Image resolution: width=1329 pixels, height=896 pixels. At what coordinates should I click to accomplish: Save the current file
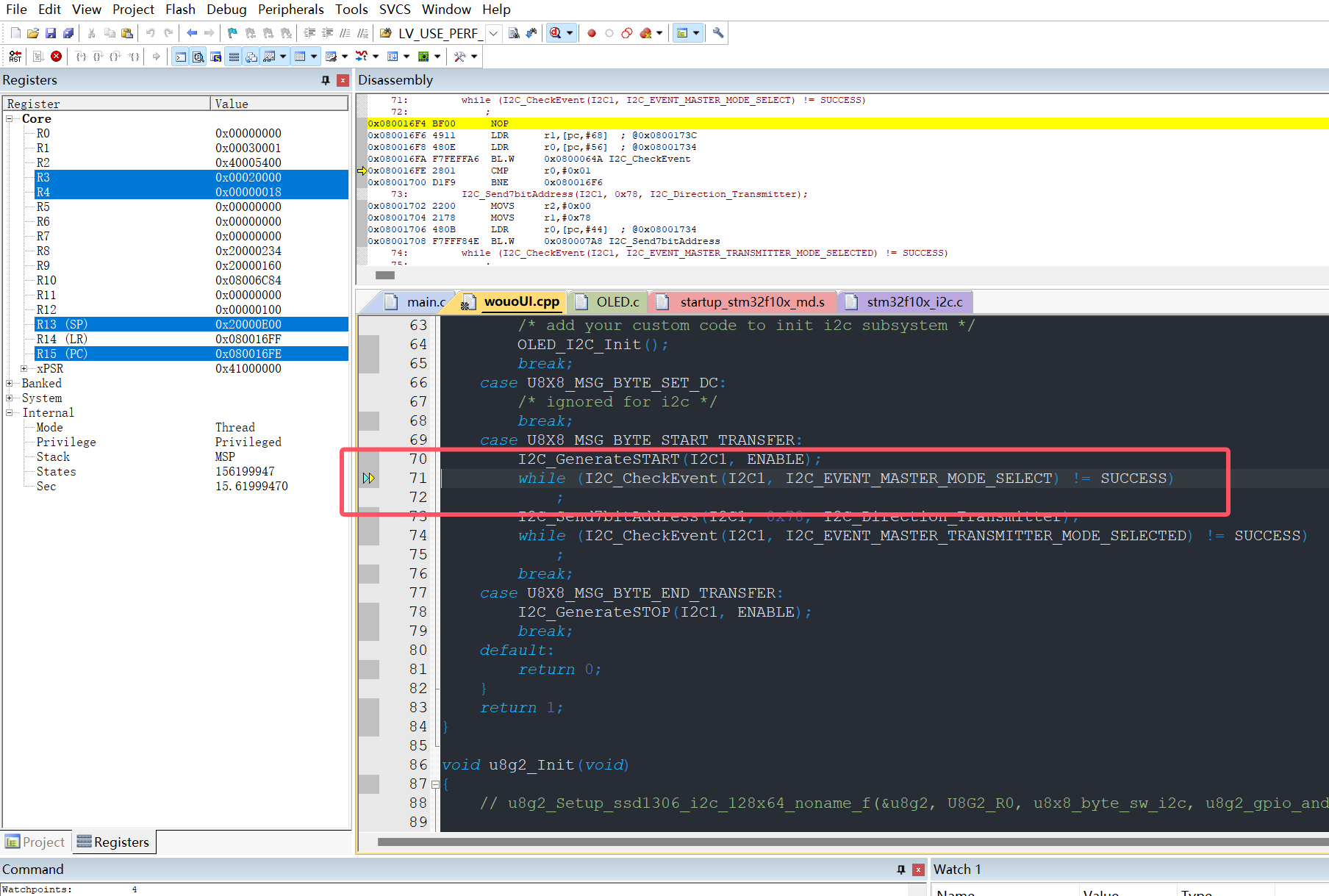[x=51, y=33]
